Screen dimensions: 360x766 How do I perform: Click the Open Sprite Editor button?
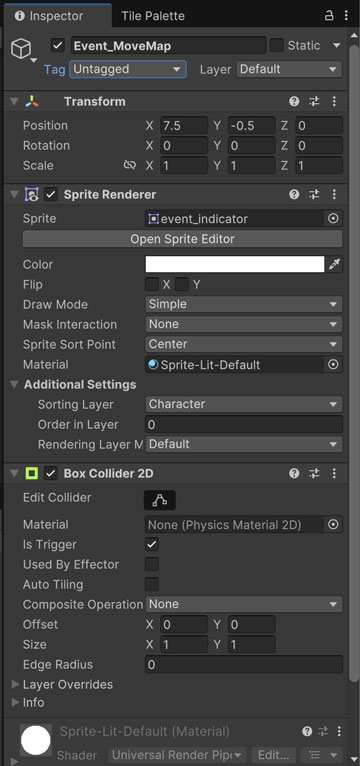tap(182, 239)
